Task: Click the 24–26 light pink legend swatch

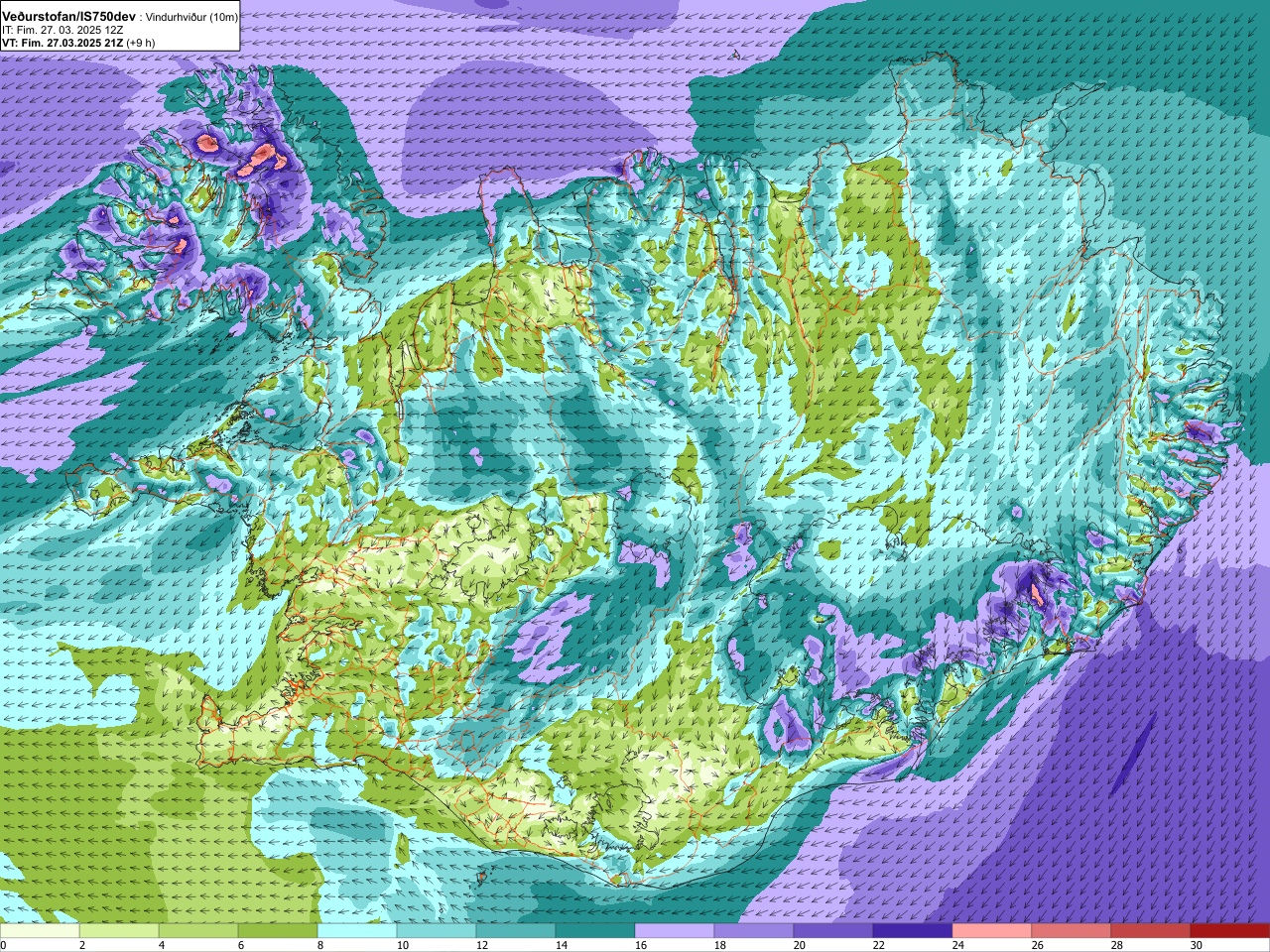Action: point(992,931)
